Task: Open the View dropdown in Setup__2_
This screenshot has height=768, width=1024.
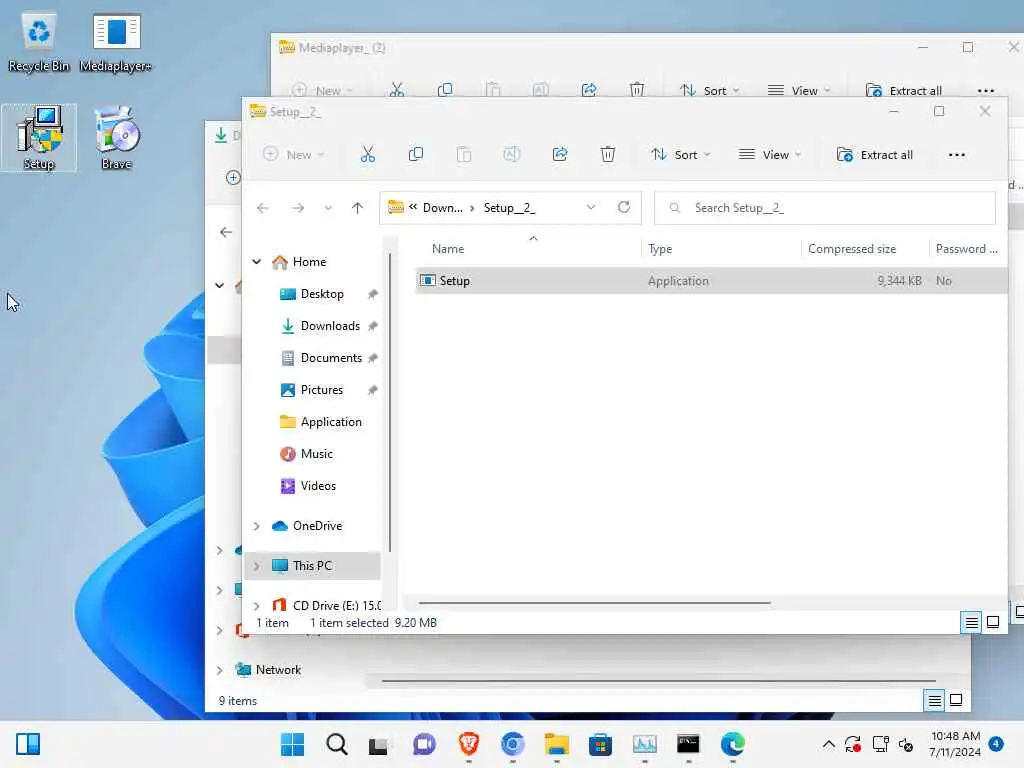Action: pyautogui.click(x=769, y=155)
